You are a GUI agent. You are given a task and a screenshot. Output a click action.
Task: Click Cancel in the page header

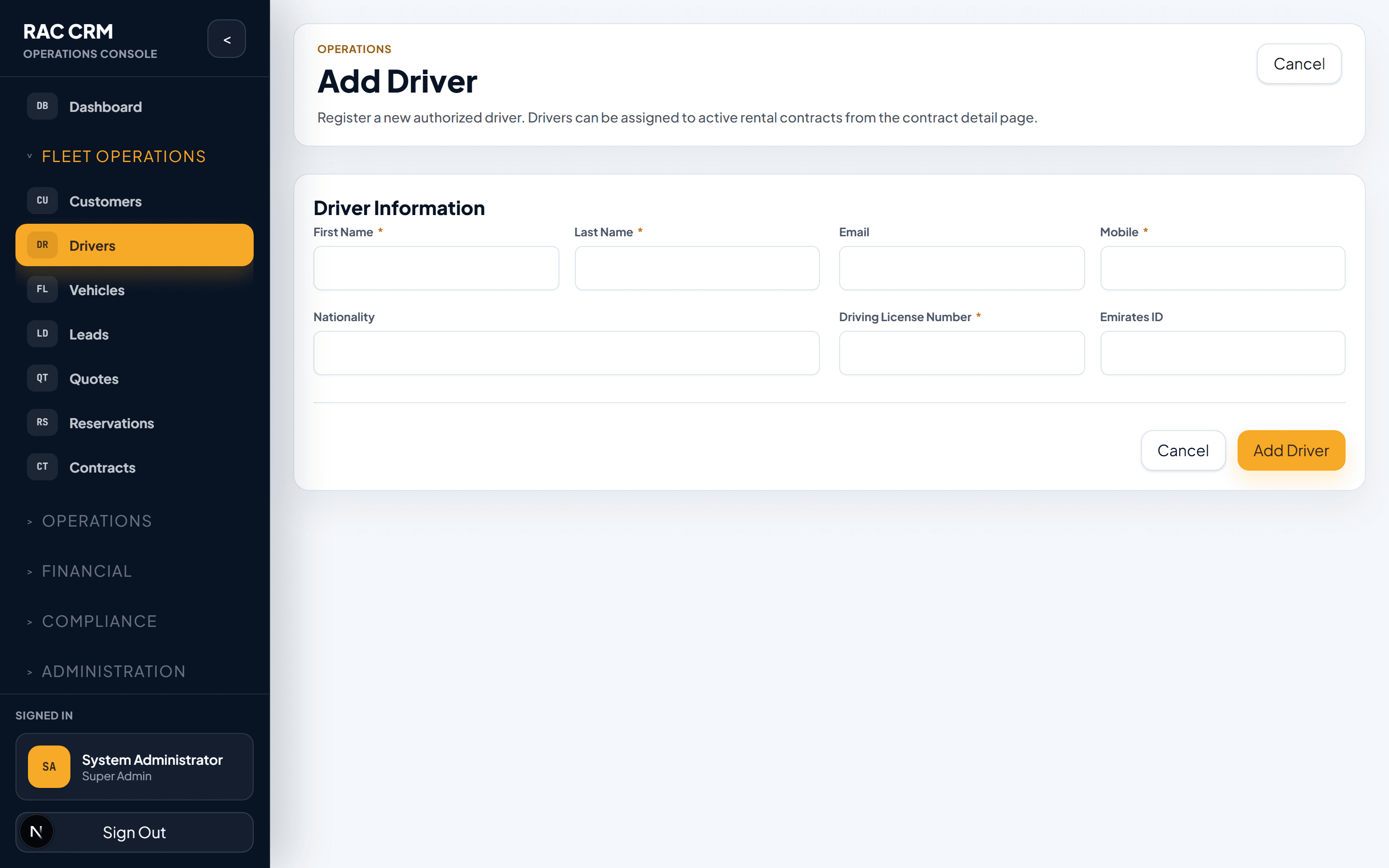click(x=1299, y=64)
